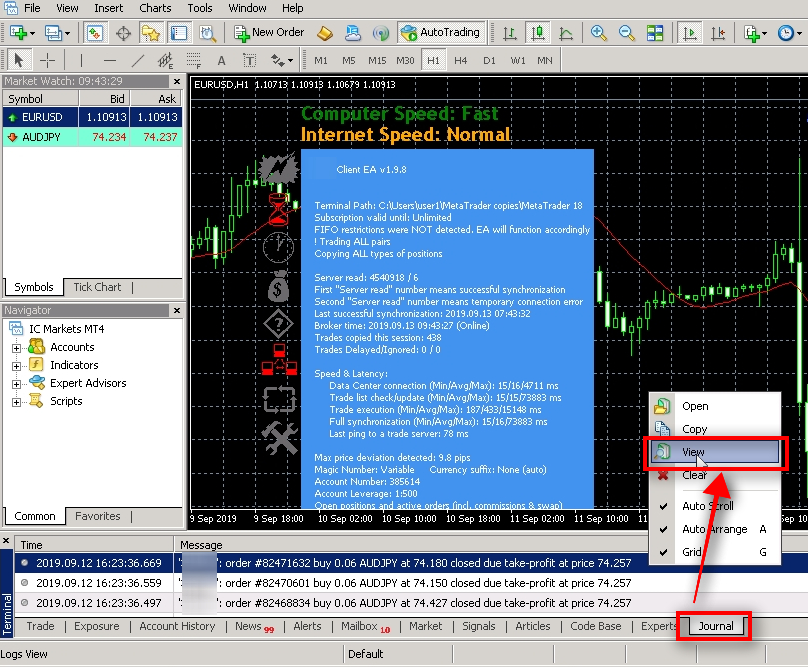Select the text annotation tool

point(220,60)
